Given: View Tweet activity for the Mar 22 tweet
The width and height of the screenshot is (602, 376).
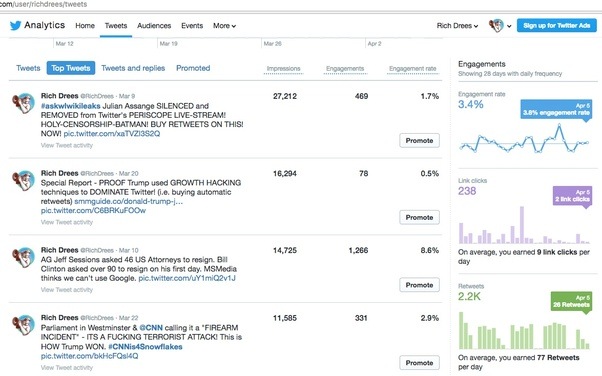Looking at the screenshot, I should (x=67, y=367).
